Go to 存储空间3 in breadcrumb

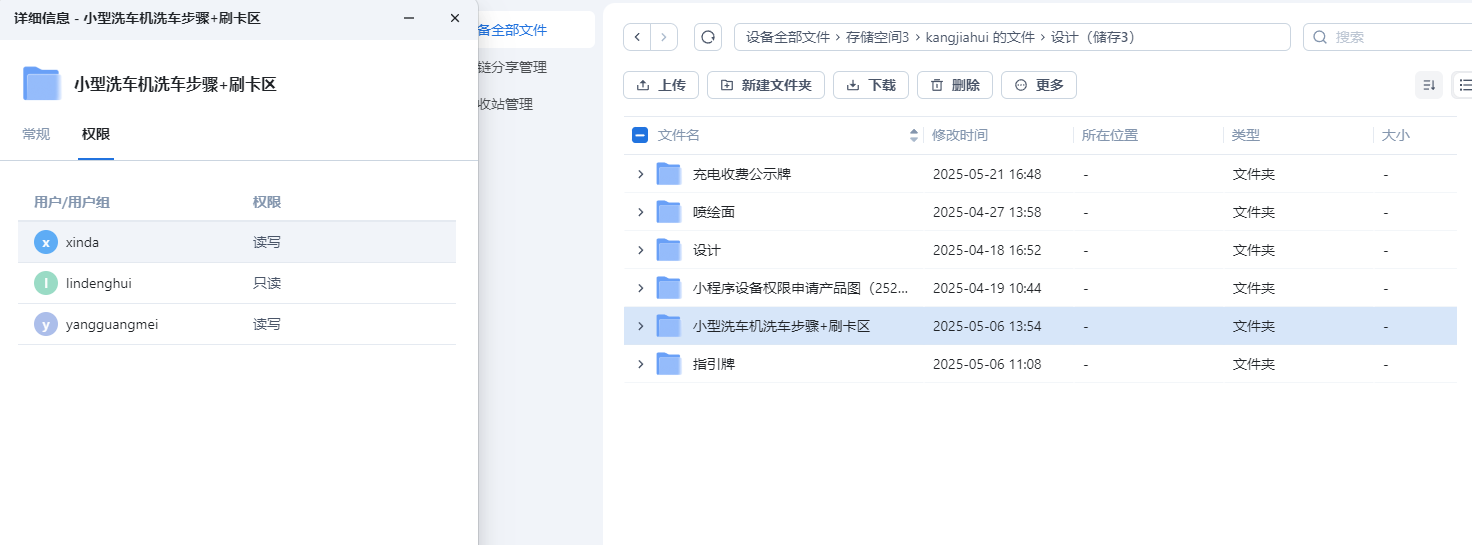click(877, 37)
